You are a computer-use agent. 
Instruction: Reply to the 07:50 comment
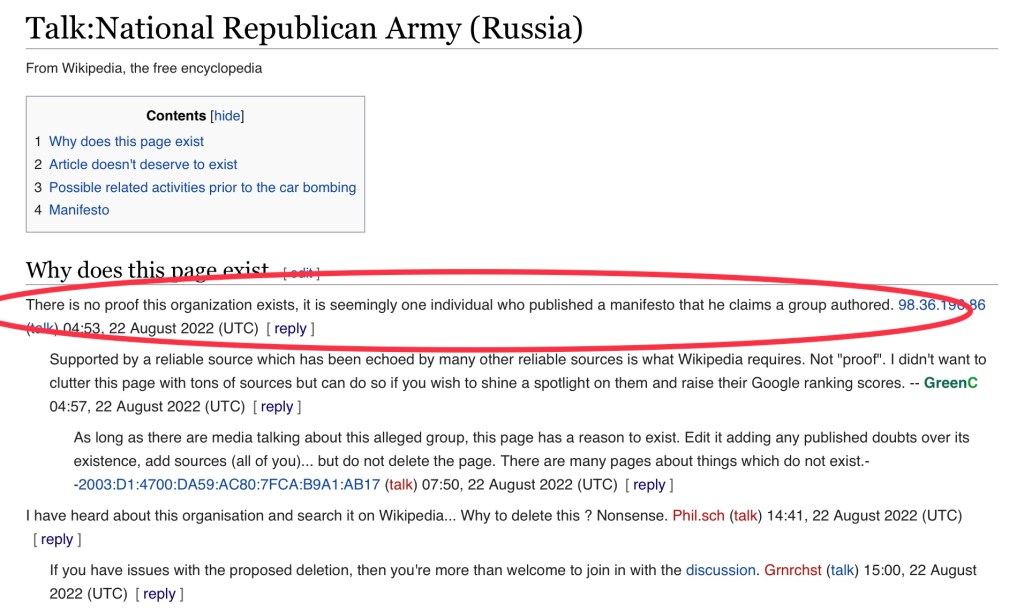click(649, 484)
